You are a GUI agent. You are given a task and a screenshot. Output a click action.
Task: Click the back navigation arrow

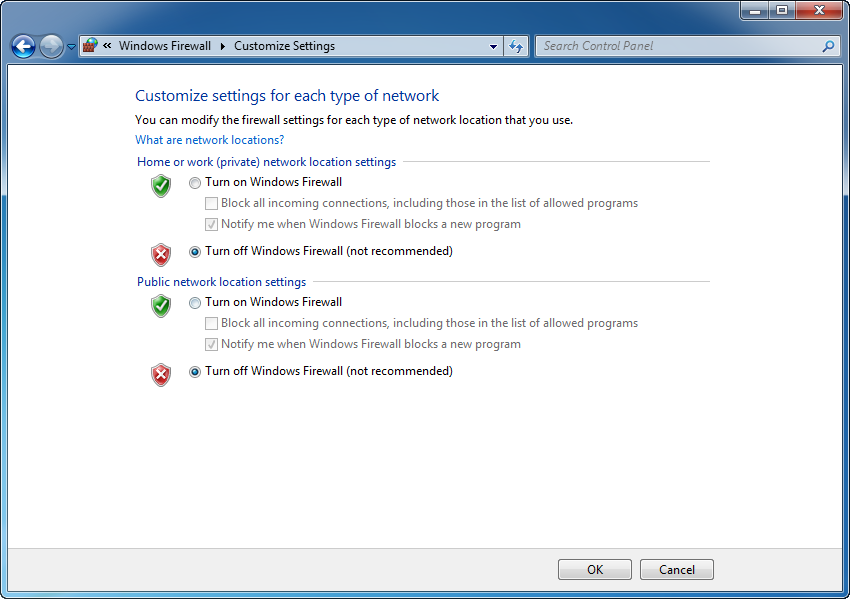(22, 46)
